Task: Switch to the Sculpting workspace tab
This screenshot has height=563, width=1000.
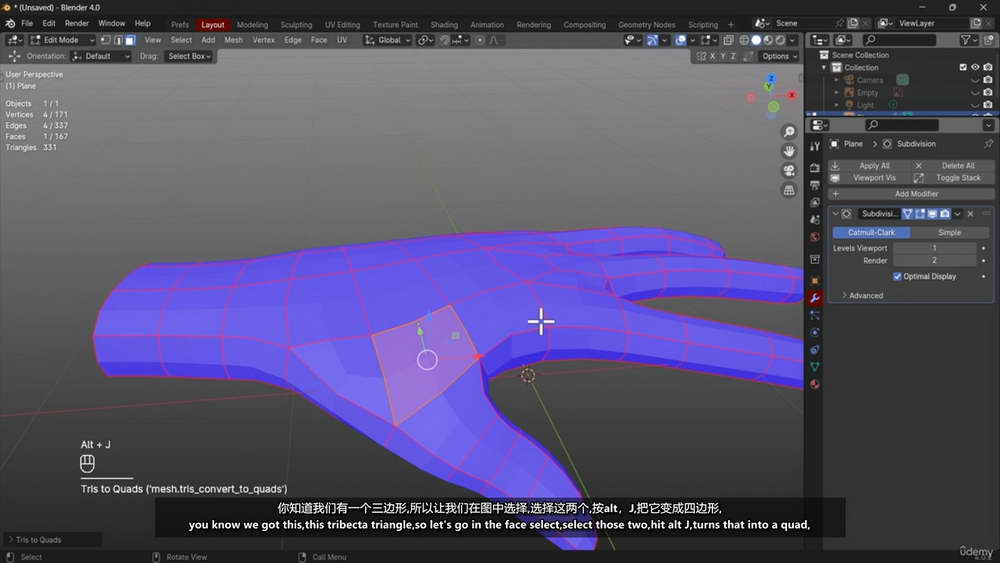Action: (x=297, y=25)
